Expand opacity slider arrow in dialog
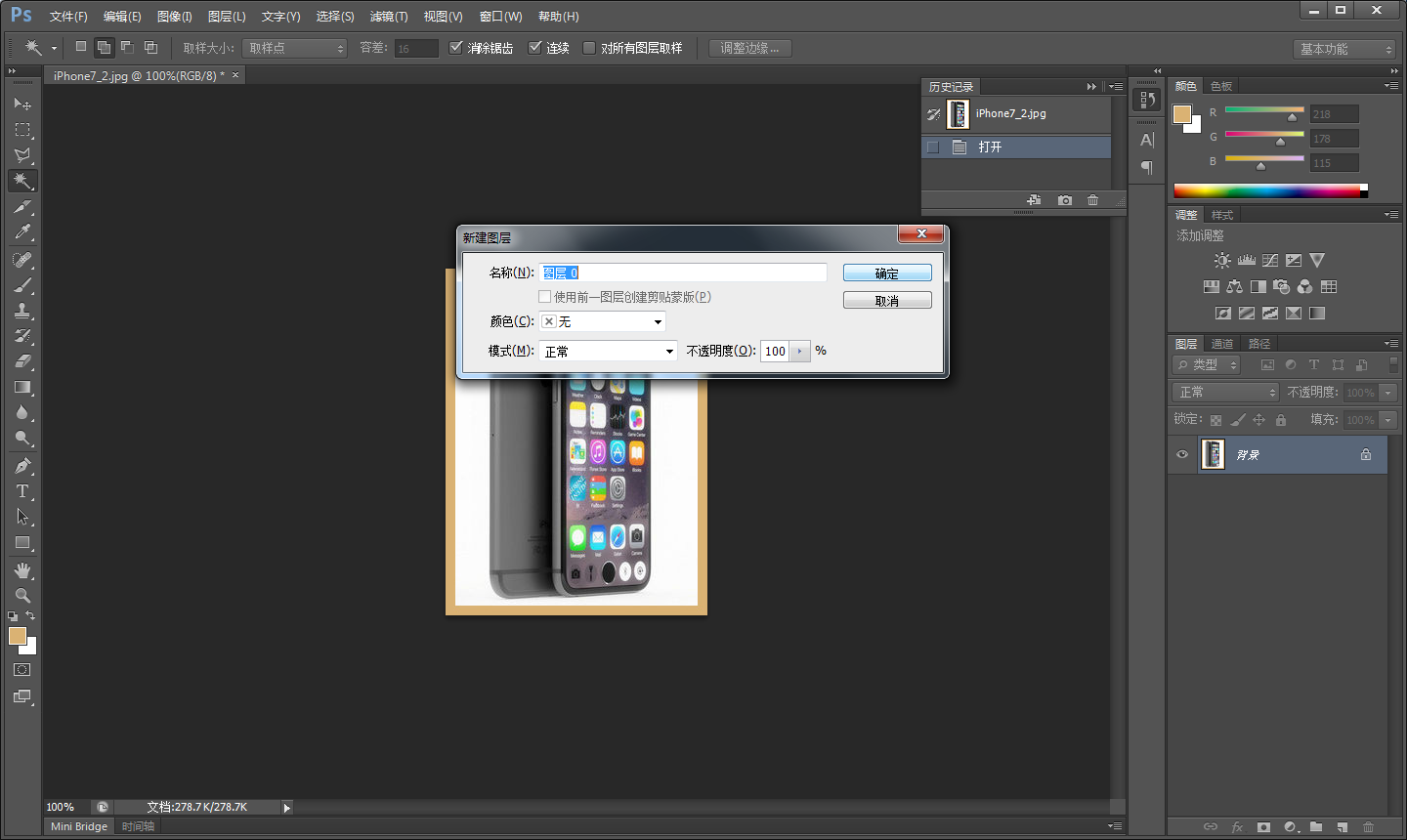 click(x=800, y=351)
